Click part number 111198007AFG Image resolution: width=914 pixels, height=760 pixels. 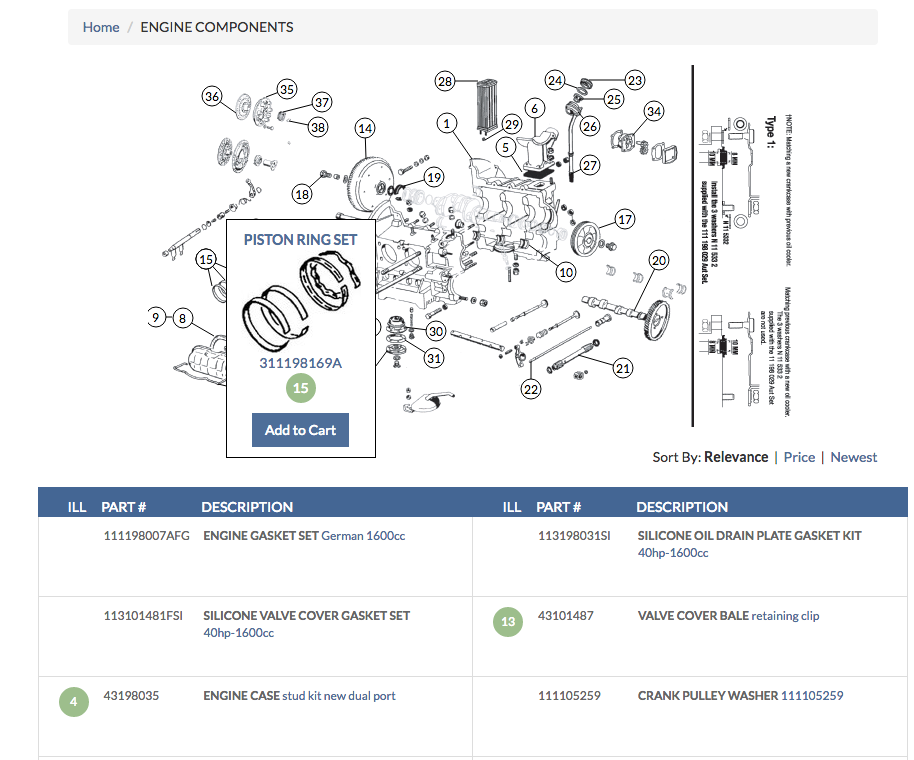pyautogui.click(x=146, y=536)
